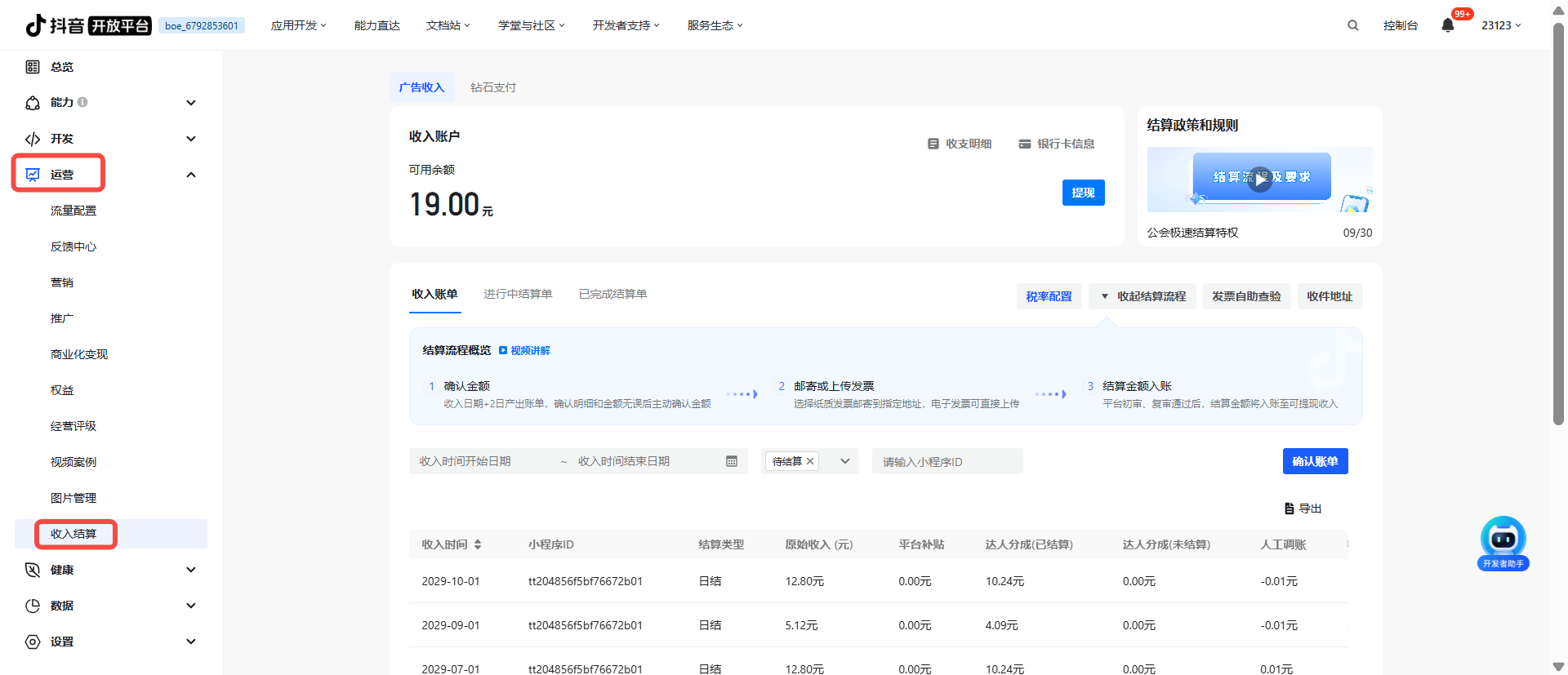Play the settlement policy video

[1260, 180]
